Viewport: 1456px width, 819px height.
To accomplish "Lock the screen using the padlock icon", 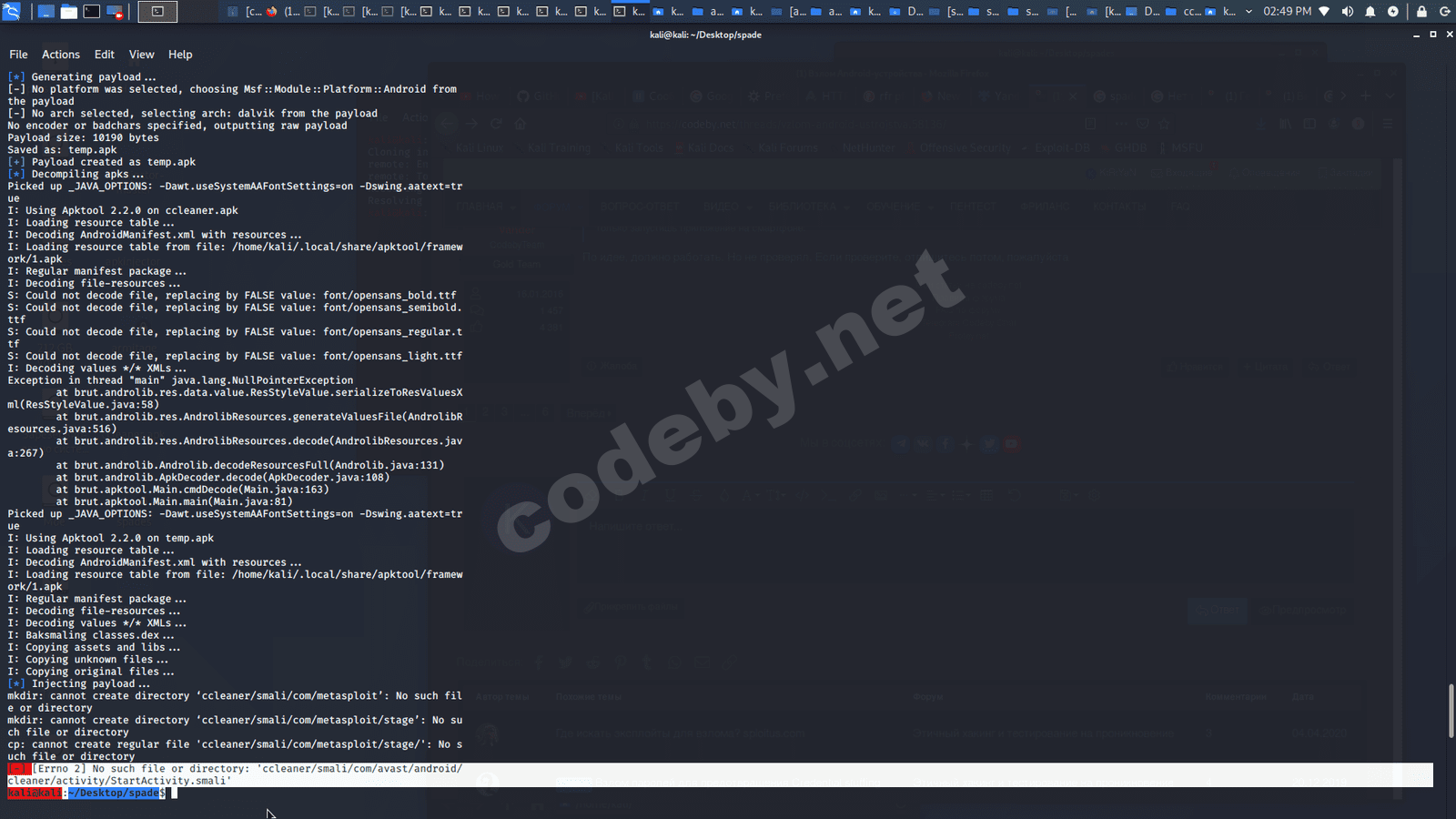I will point(1421,12).
